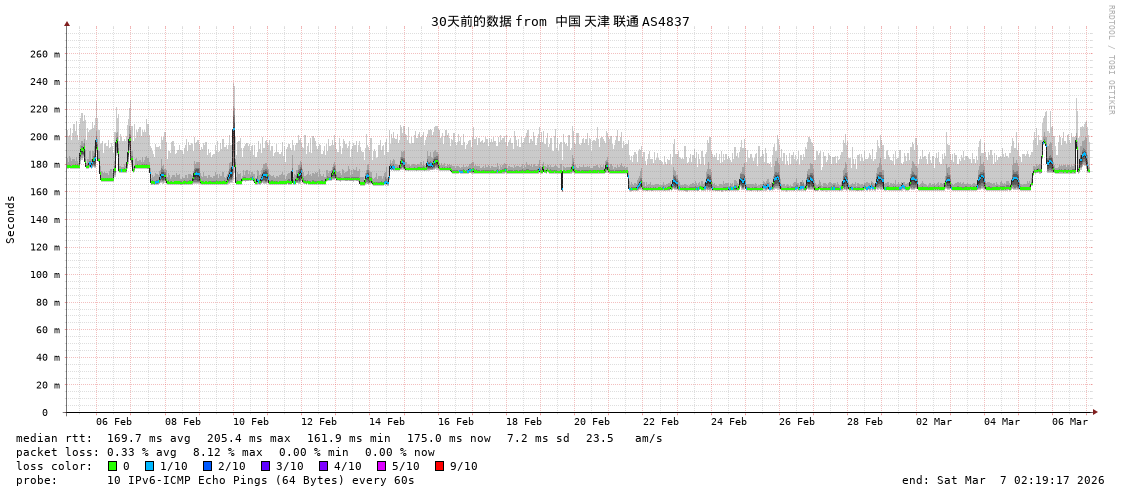Click the green 0 loss color swatch

pyautogui.click(x=112, y=466)
